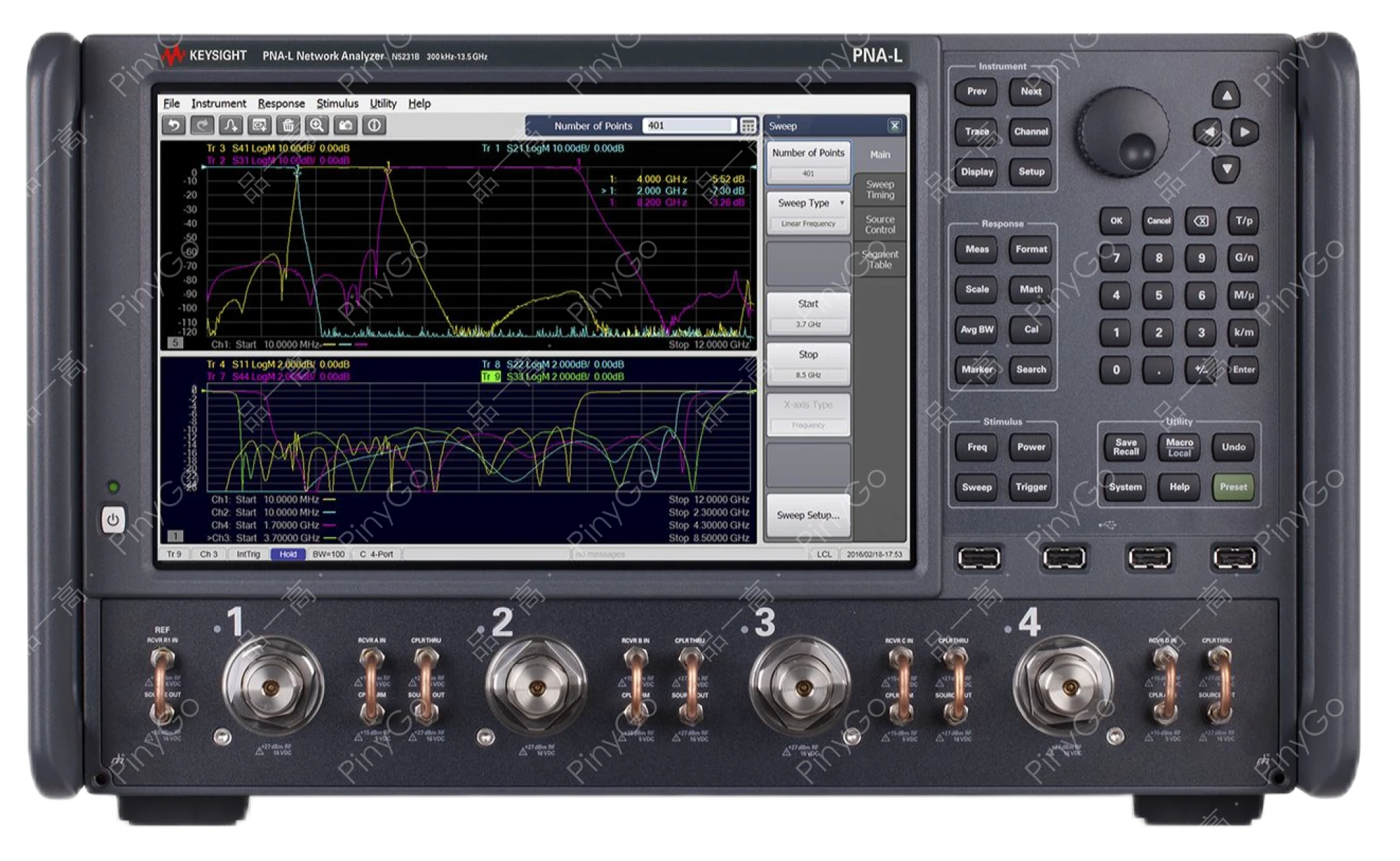Select the Source Control tab

[x=880, y=224]
